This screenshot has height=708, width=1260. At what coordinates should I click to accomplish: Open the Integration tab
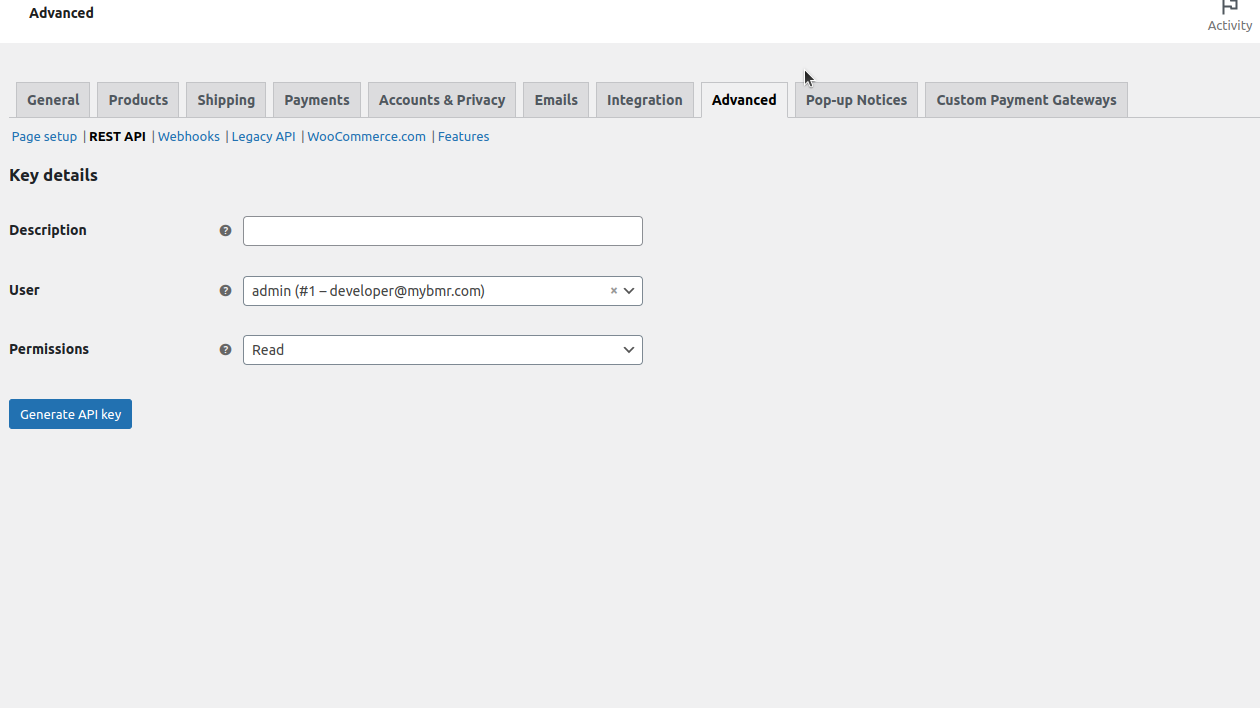(x=645, y=100)
